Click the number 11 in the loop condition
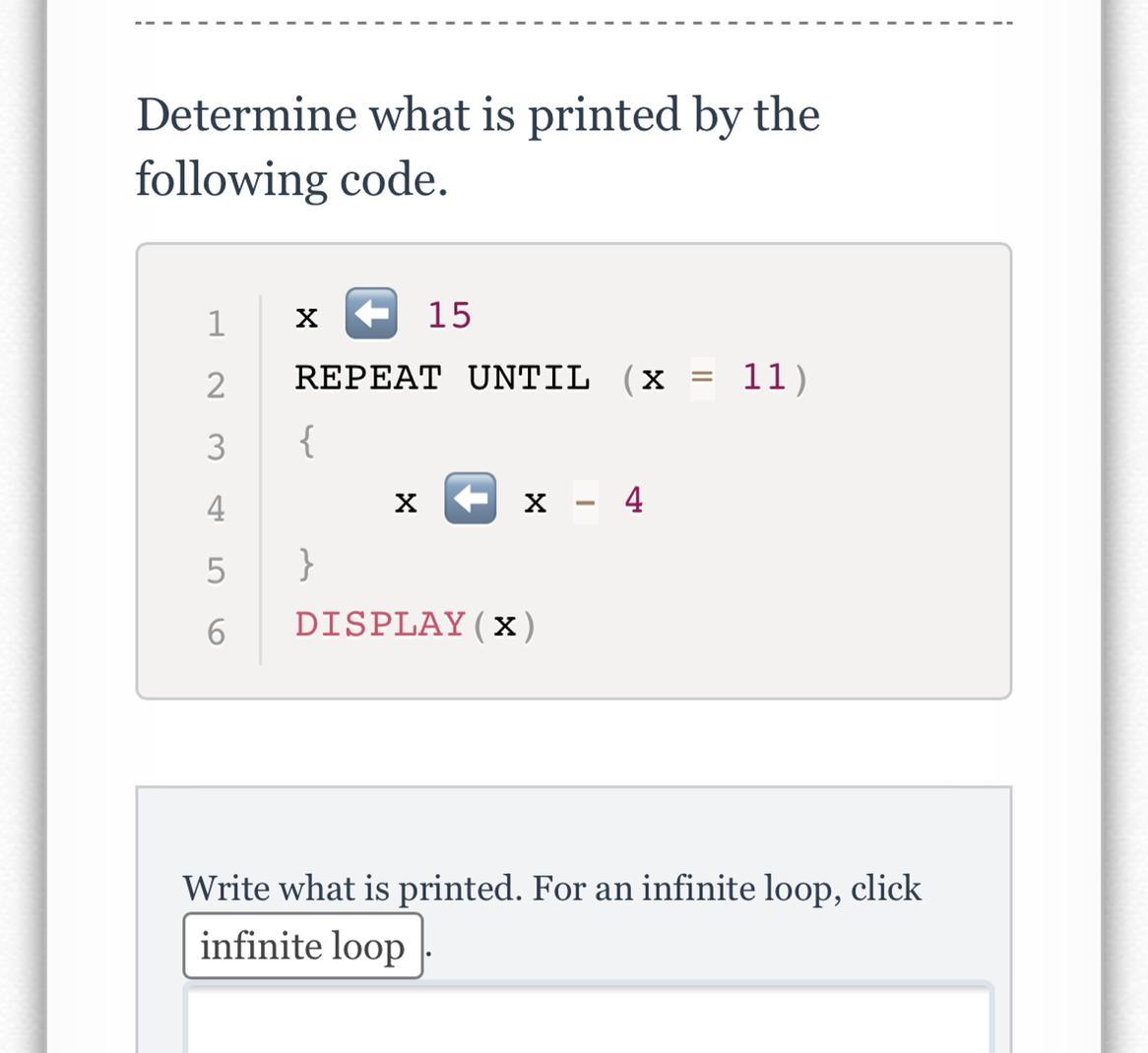 (x=764, y=378)
